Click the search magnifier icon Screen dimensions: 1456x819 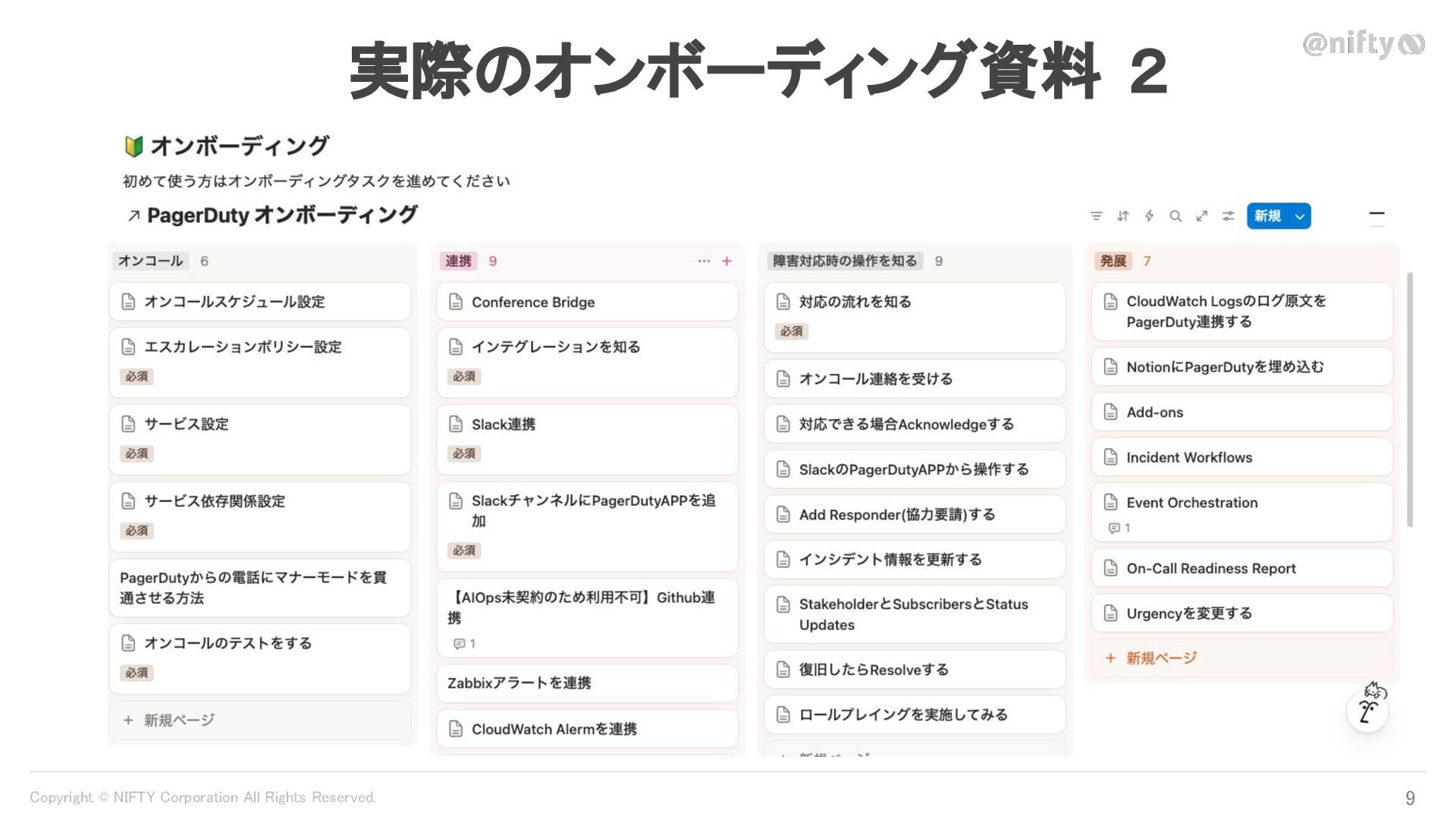[1175, 216]
